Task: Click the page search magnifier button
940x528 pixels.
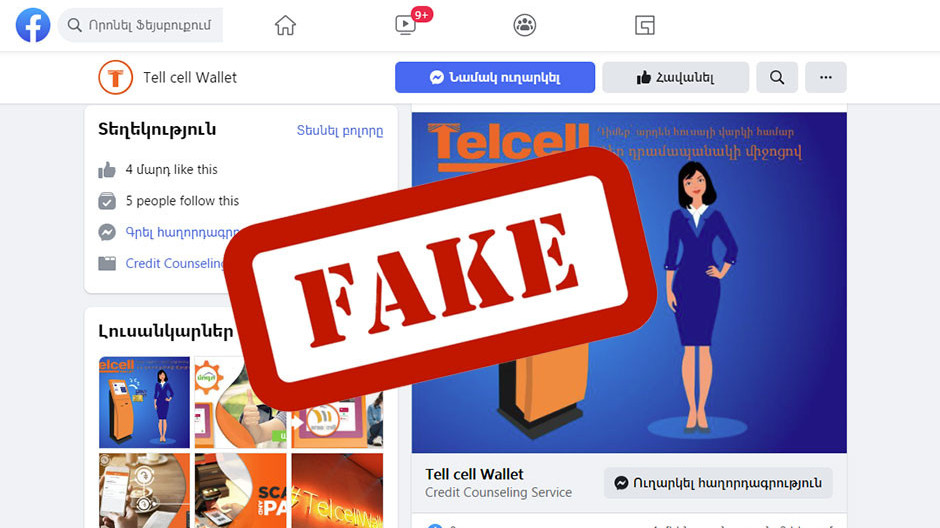Action: coord(777,77)
